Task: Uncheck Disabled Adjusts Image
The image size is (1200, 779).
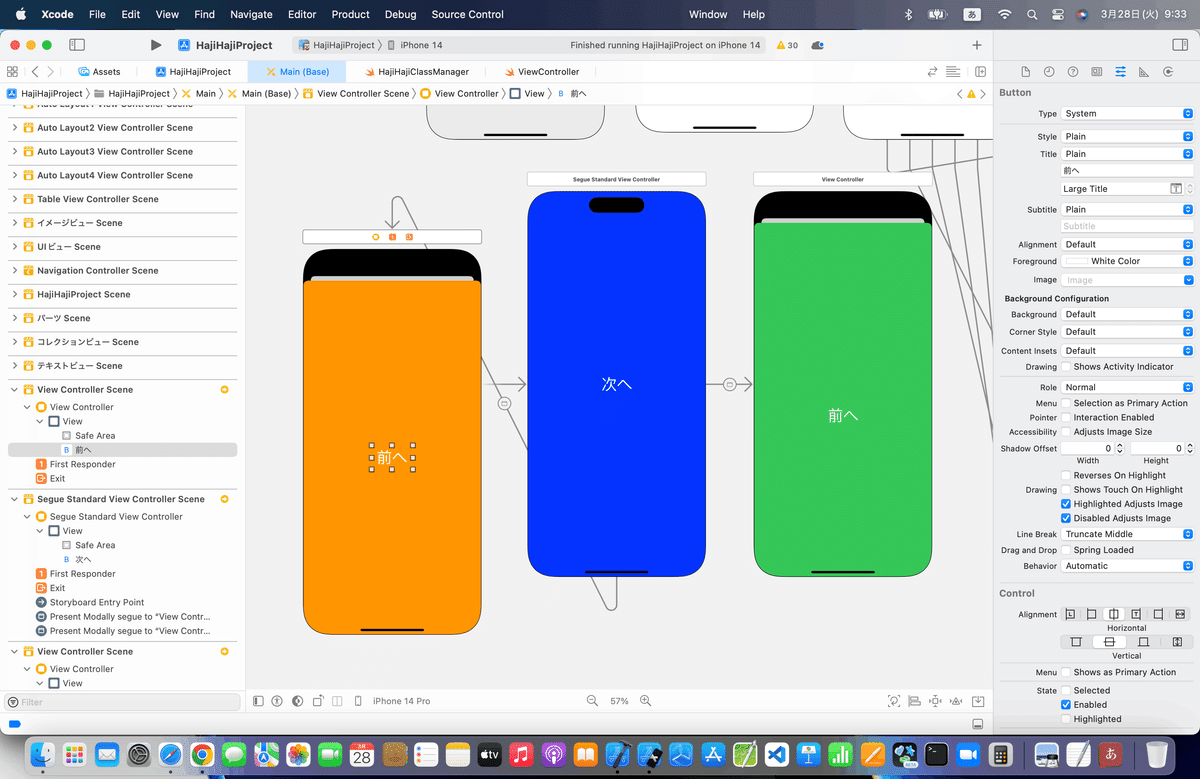Action: pos(1066,518)
